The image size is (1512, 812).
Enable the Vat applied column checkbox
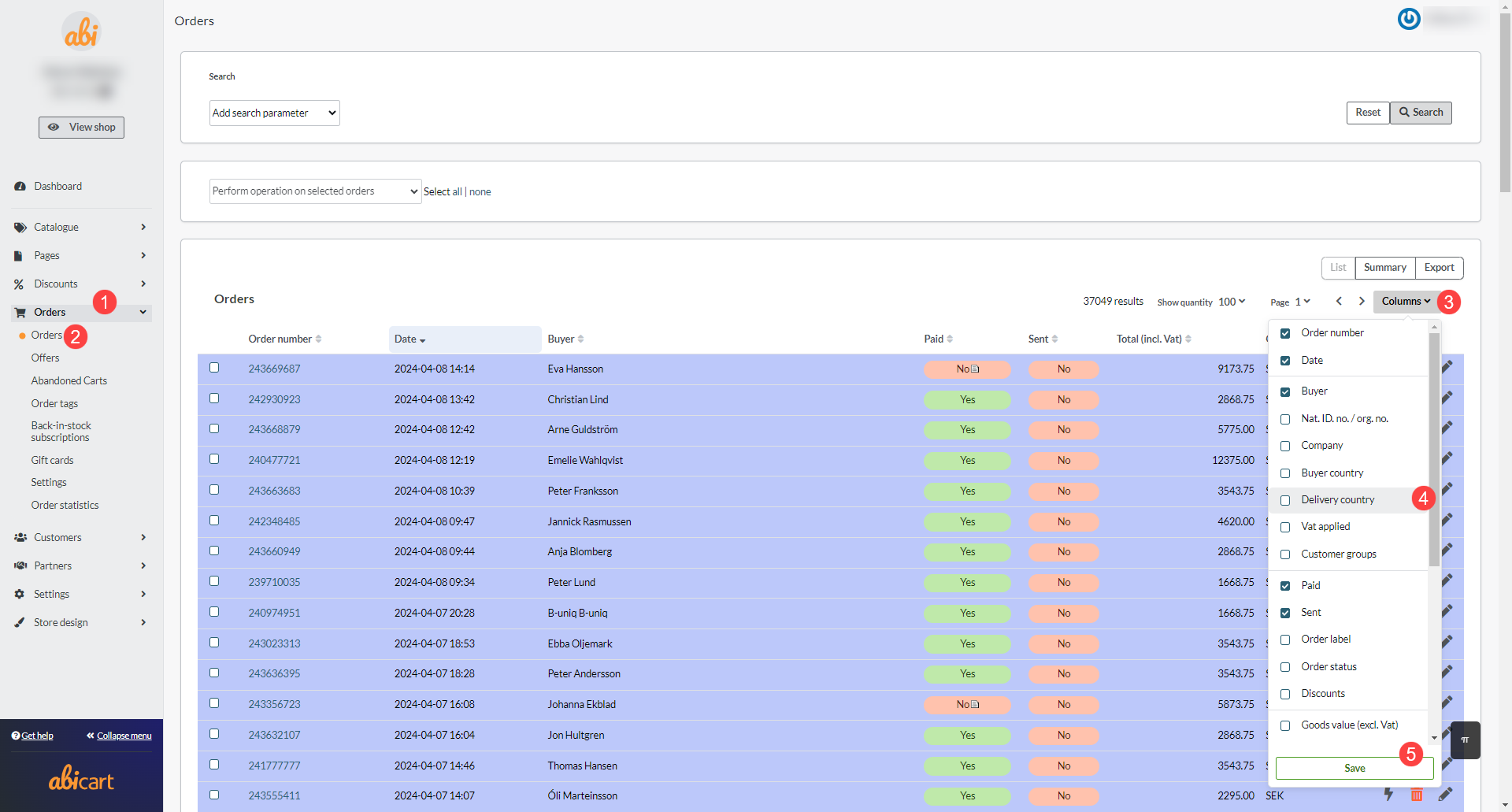coord(1285,528)
